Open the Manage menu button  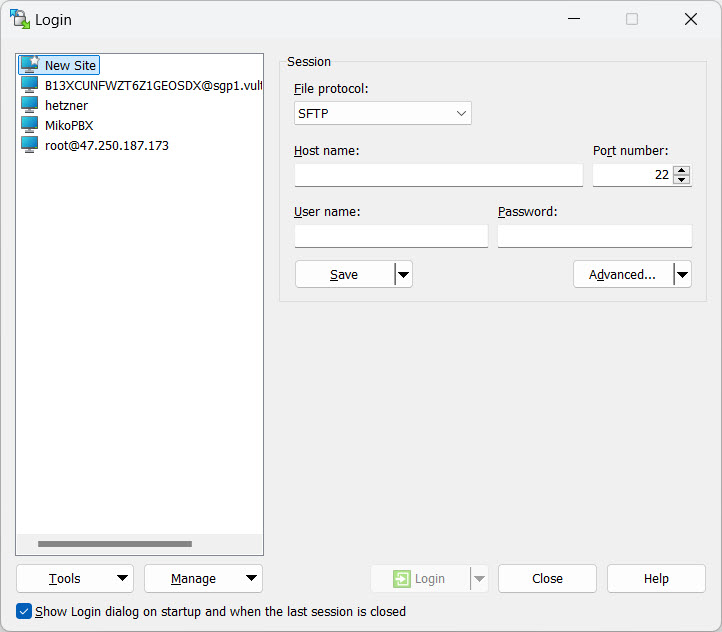[x=203, y=579]
